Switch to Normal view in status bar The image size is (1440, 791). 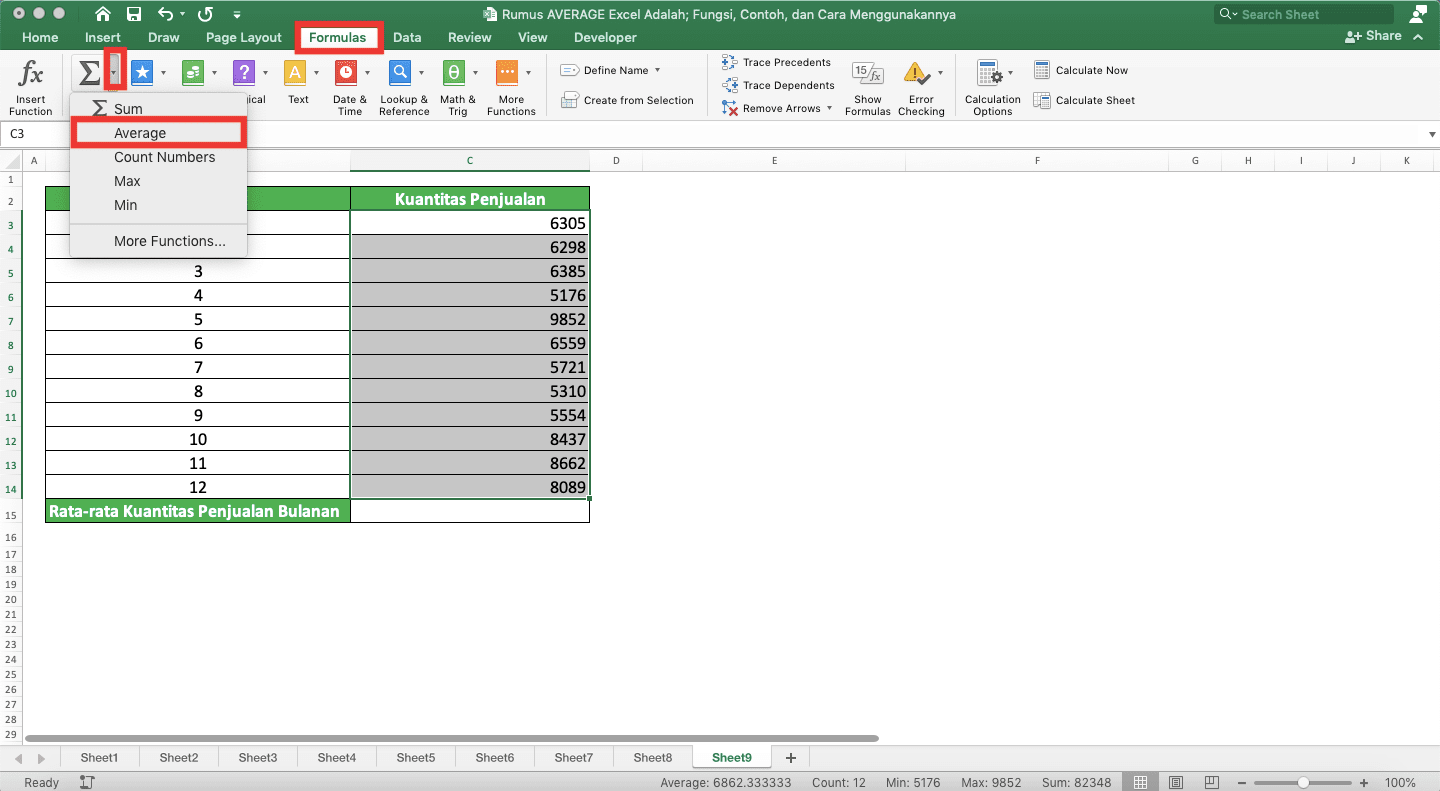tap(1139, 783)
